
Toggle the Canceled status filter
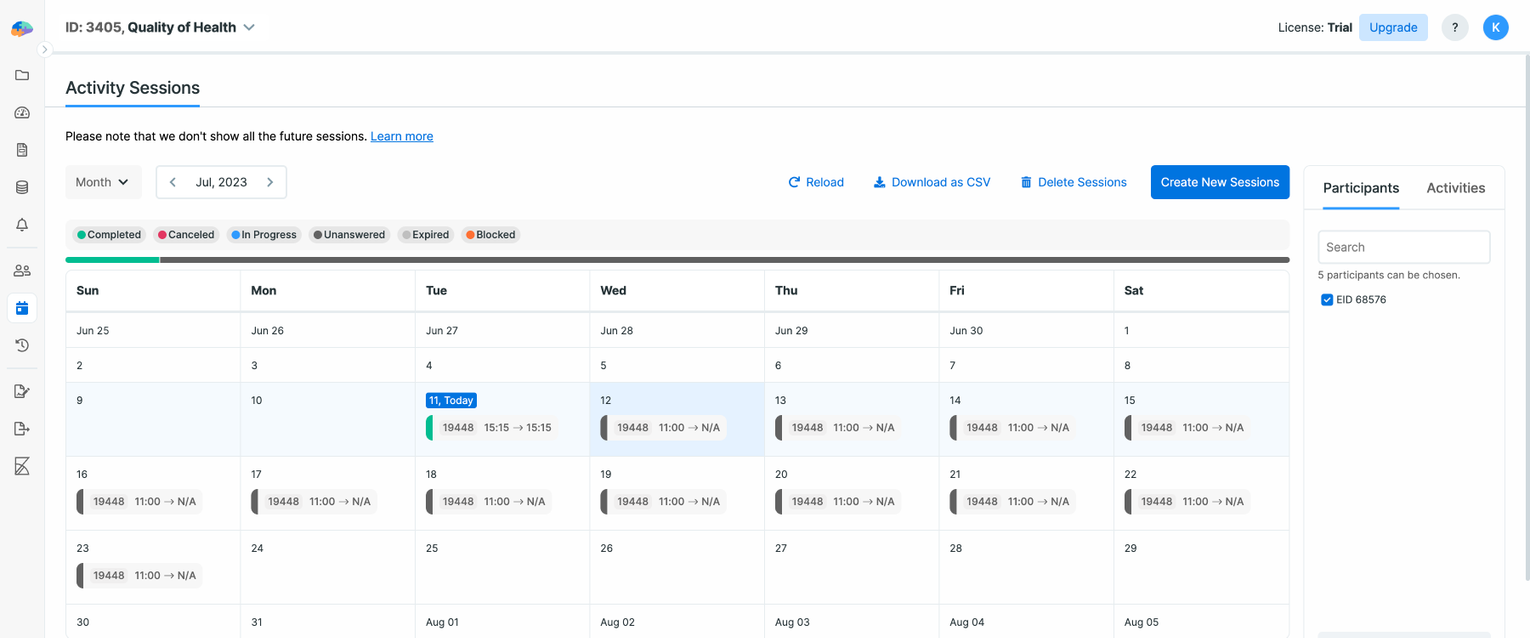(x=186, y=235)
